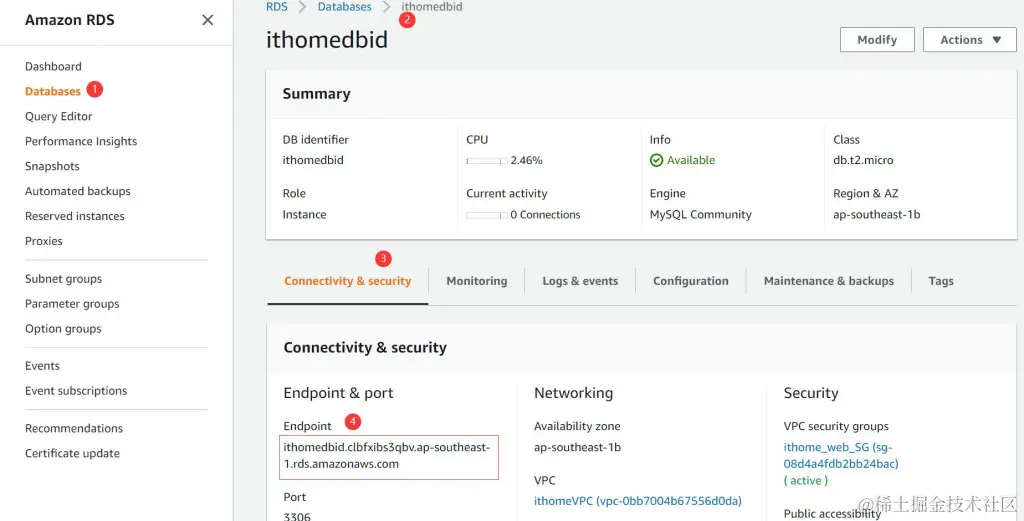
Task: Go to Performance Insights in sidebar
Action: (81, 141)
